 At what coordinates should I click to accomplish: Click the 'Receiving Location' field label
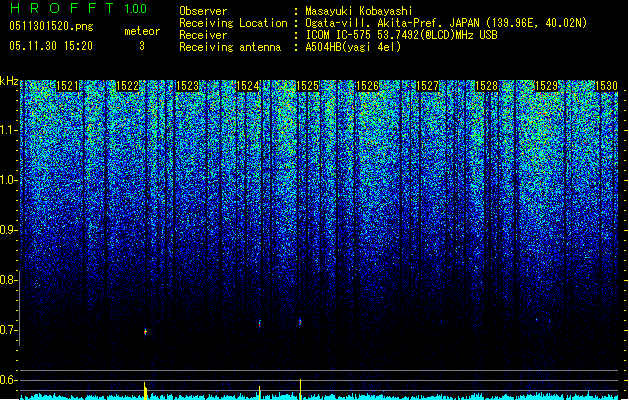(233, 23)
